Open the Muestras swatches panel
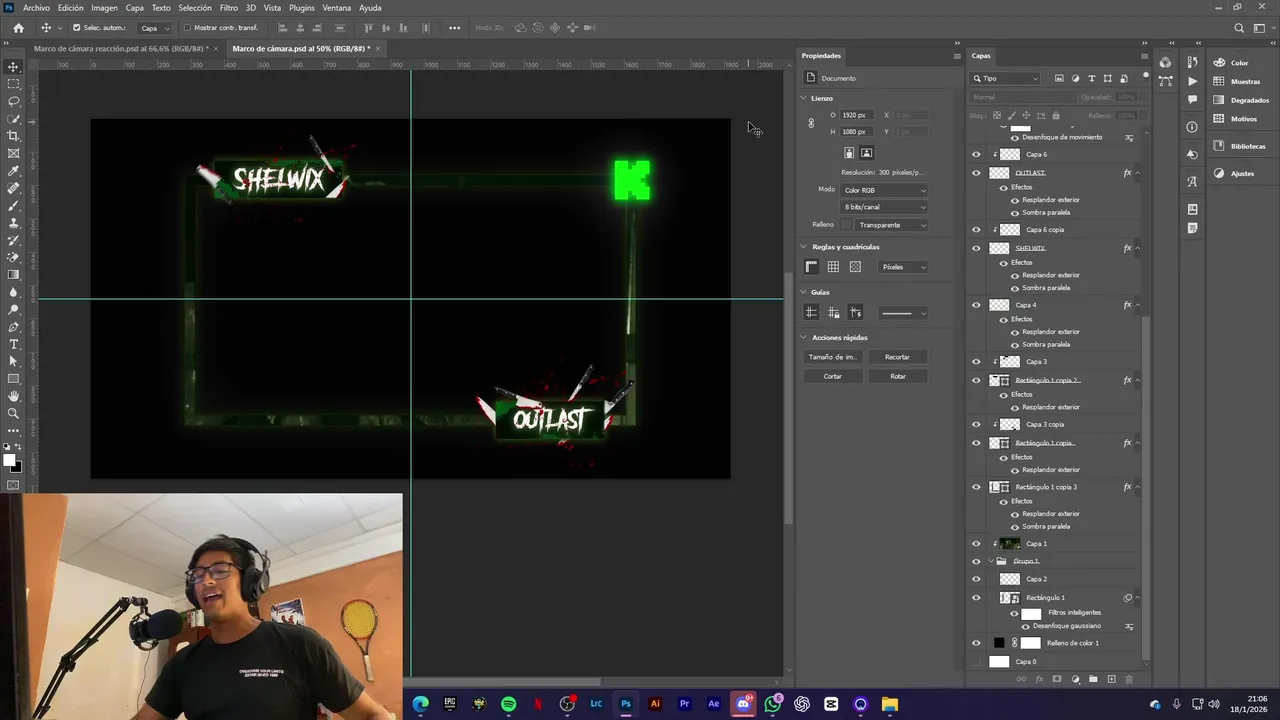This screenshot has height=720, width=1280. (x=1237, y=81)
